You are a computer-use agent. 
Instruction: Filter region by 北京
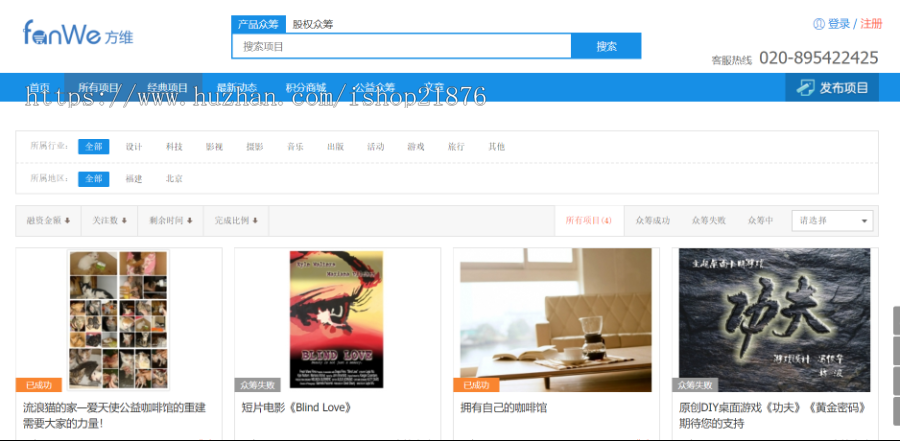[174, 179]
